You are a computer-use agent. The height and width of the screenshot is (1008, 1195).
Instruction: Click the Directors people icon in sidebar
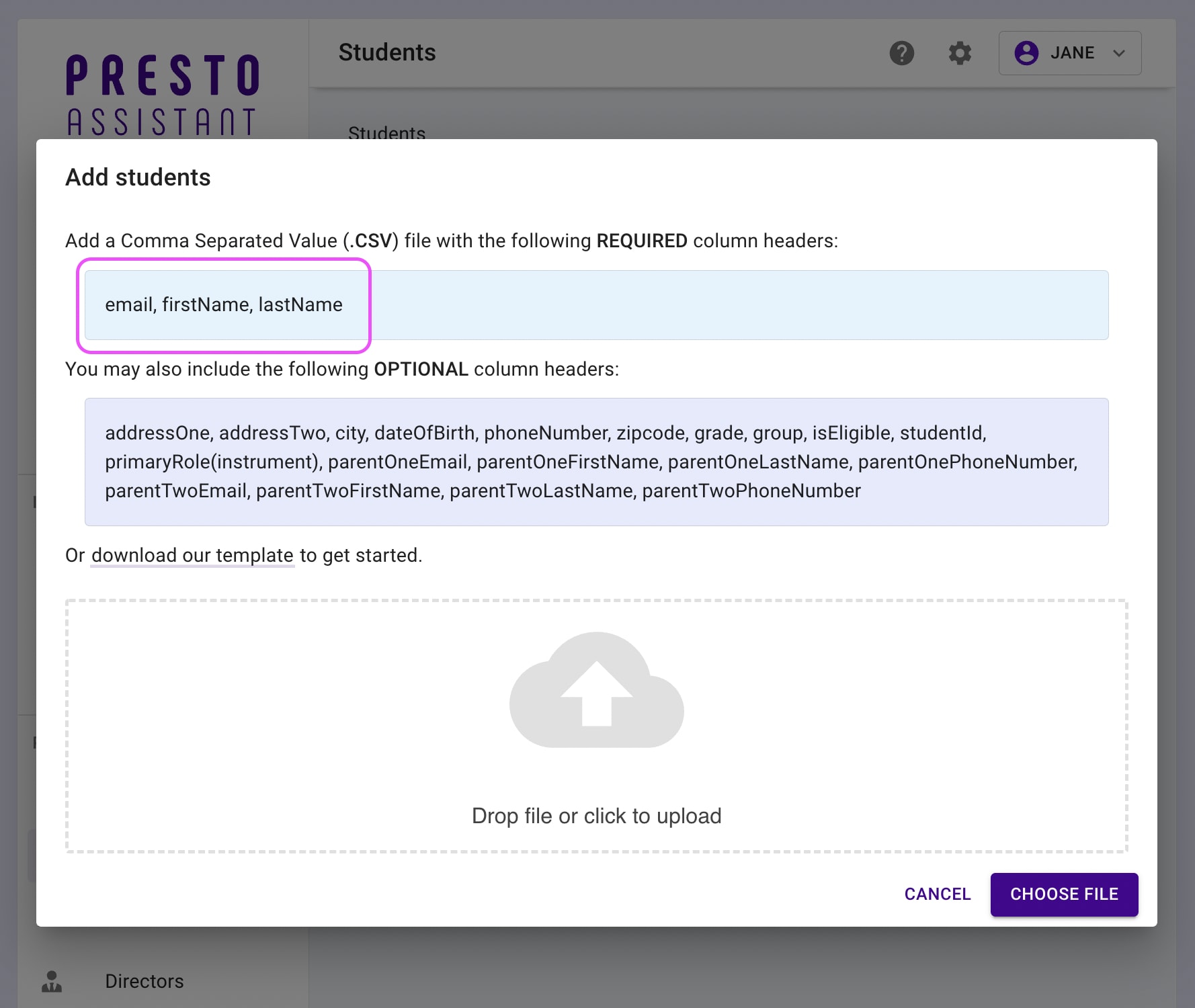[52, 981]
